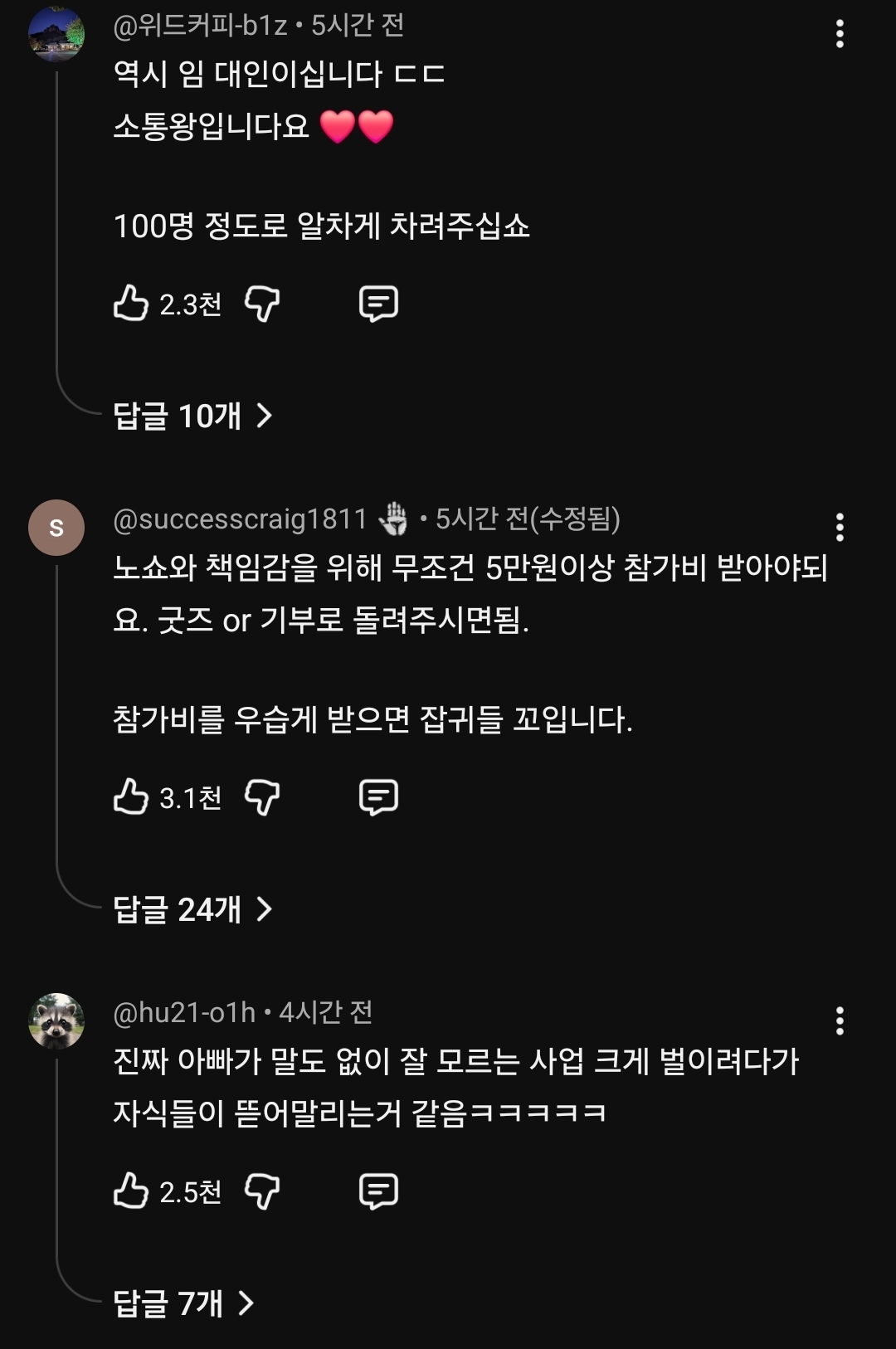Open @successcraig1811 username link
Image resolution: width=896 pixels, height=1349 pixels.
pos(240,519)
